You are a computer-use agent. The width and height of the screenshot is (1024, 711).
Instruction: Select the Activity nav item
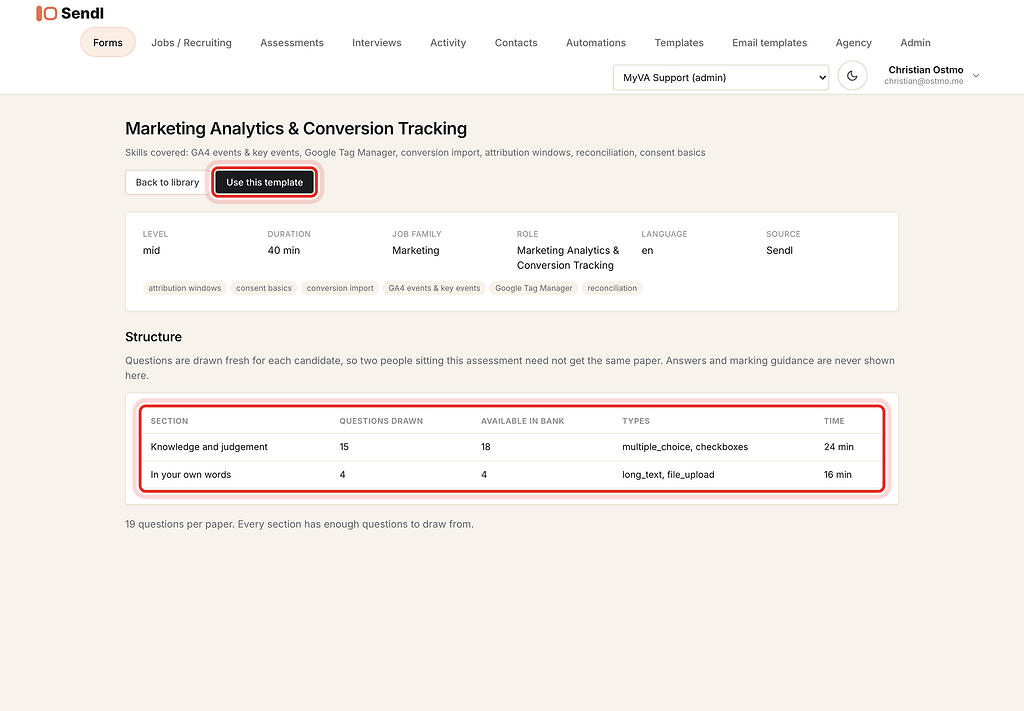[448, 42]
